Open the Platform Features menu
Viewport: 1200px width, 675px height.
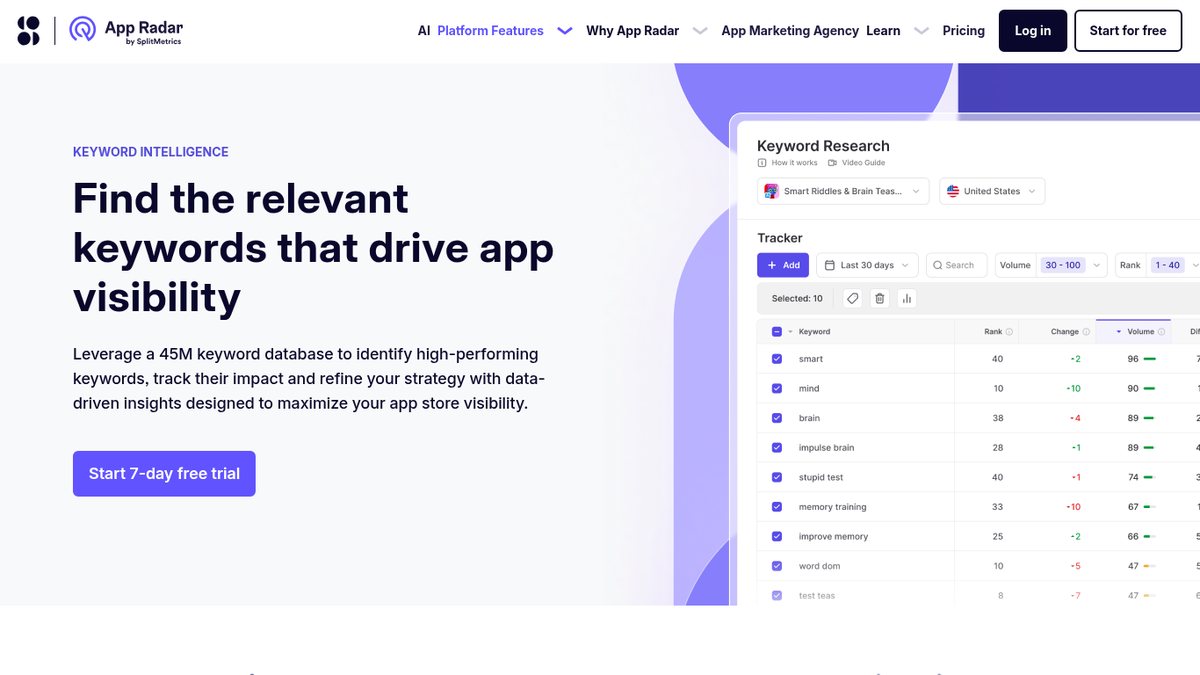[490, 31]
